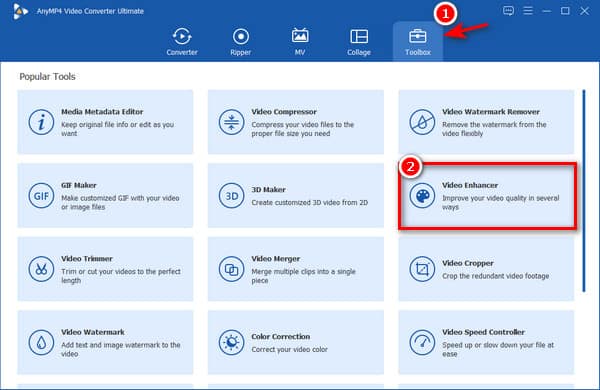Click 'Create customized 3D video from 2D'
600x390 pixels.
[310, 202]
